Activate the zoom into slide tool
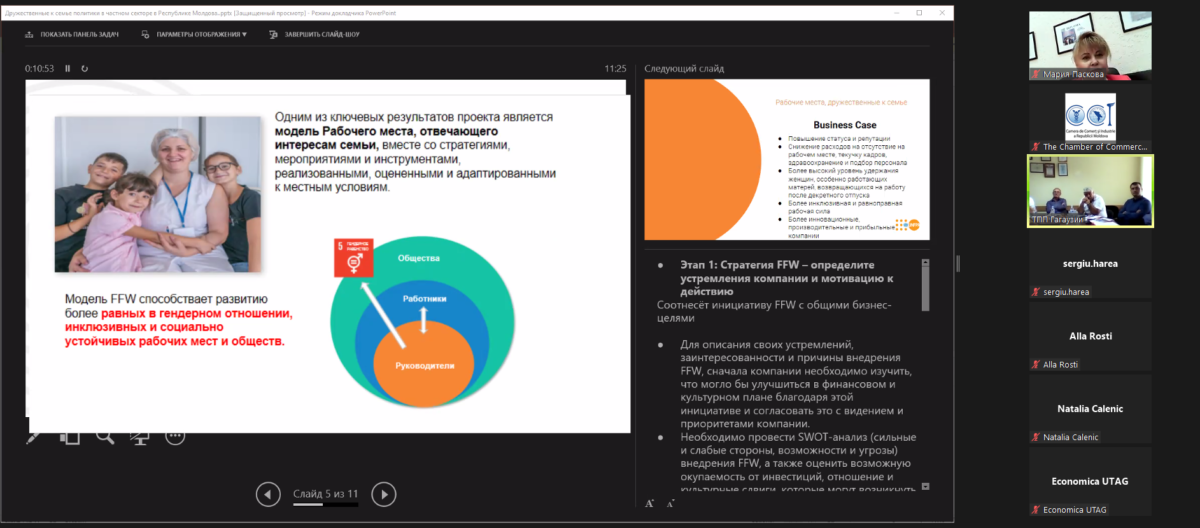This screenshot has width=1200, height=528. pyautogui.click(x=105, y=437)
